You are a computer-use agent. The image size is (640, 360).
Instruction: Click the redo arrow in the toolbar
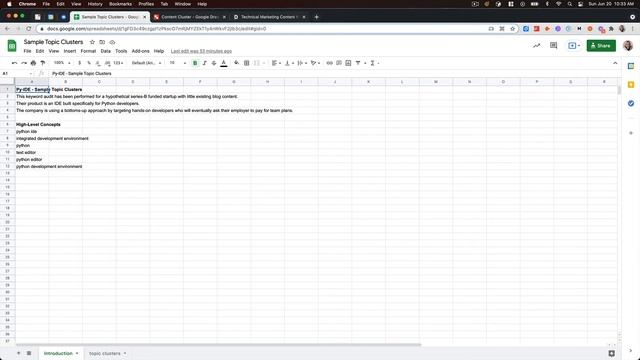click(24, 63)
